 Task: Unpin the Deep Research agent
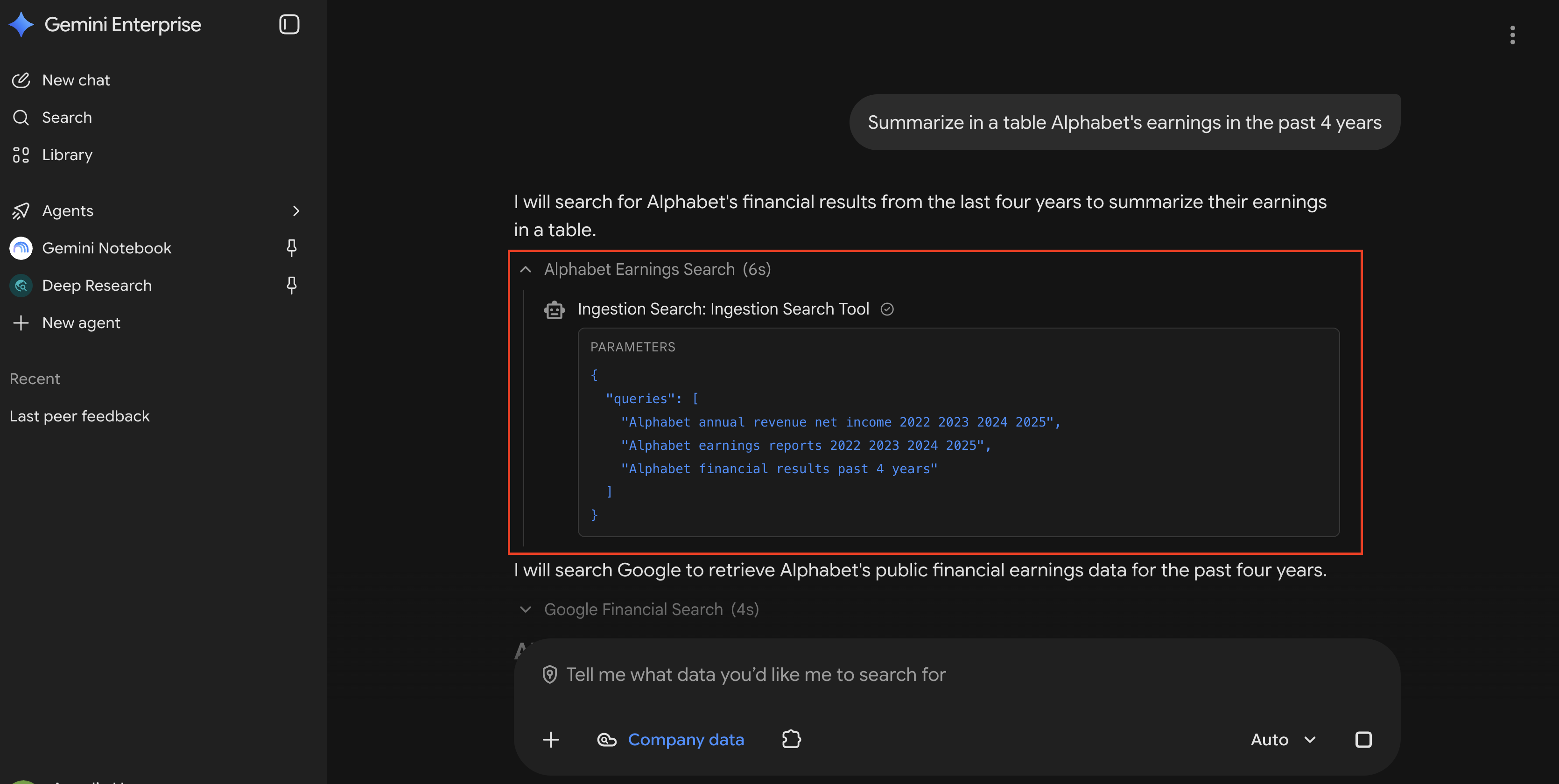point(292,286)
